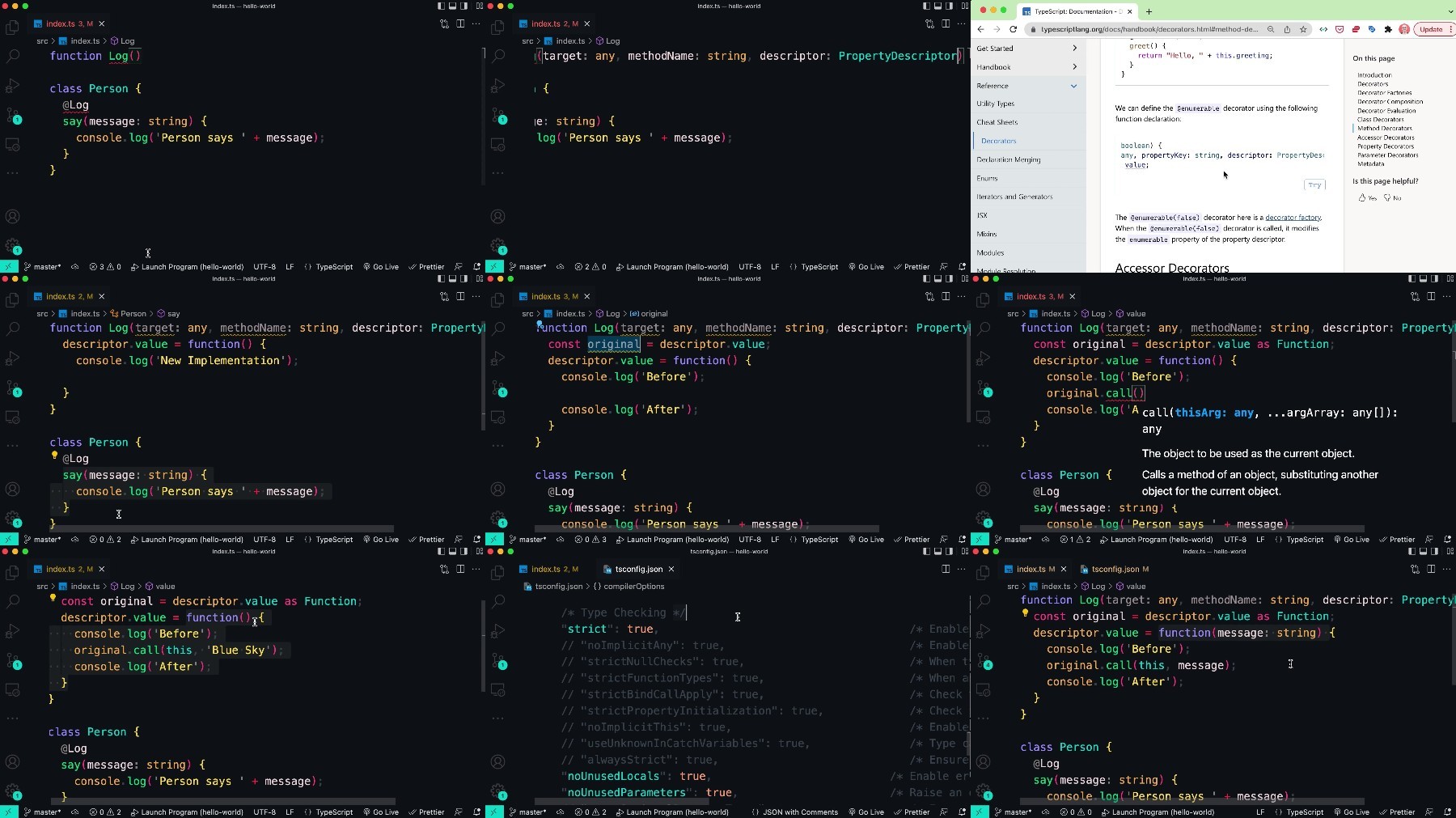Open Source Control in compilerOptions tsconfig window

[497, 660]
